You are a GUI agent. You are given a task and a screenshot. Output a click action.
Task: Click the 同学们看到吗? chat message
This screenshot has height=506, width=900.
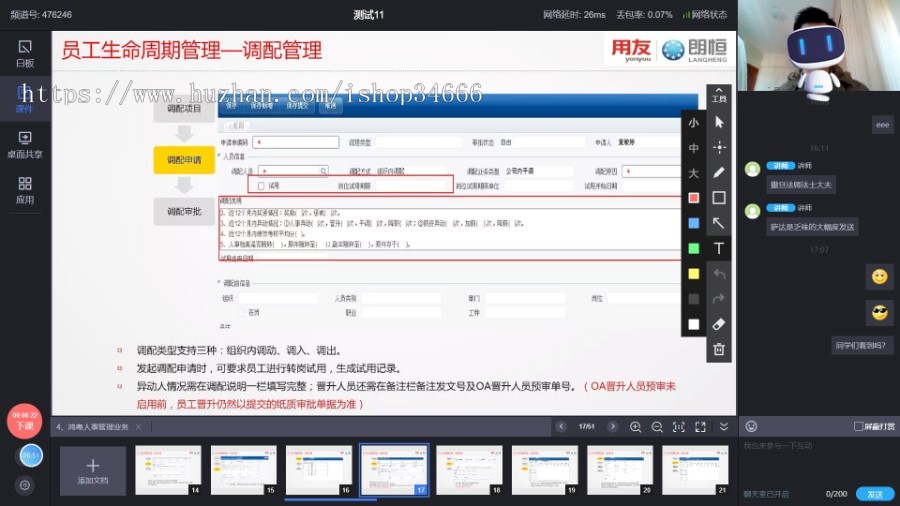point(860,345)
